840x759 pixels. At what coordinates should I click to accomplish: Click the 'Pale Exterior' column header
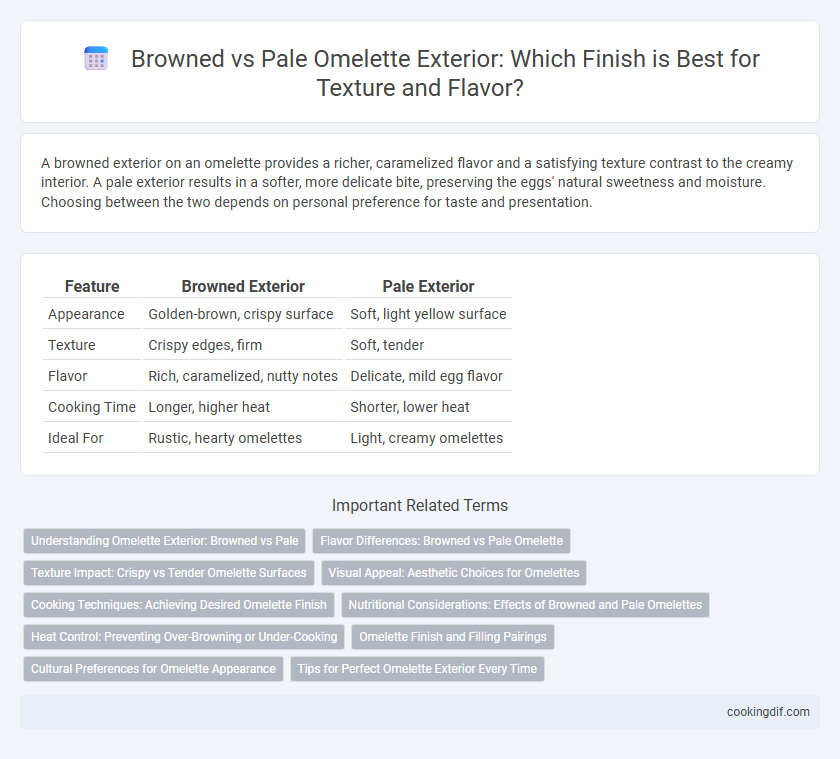point(428,287)
